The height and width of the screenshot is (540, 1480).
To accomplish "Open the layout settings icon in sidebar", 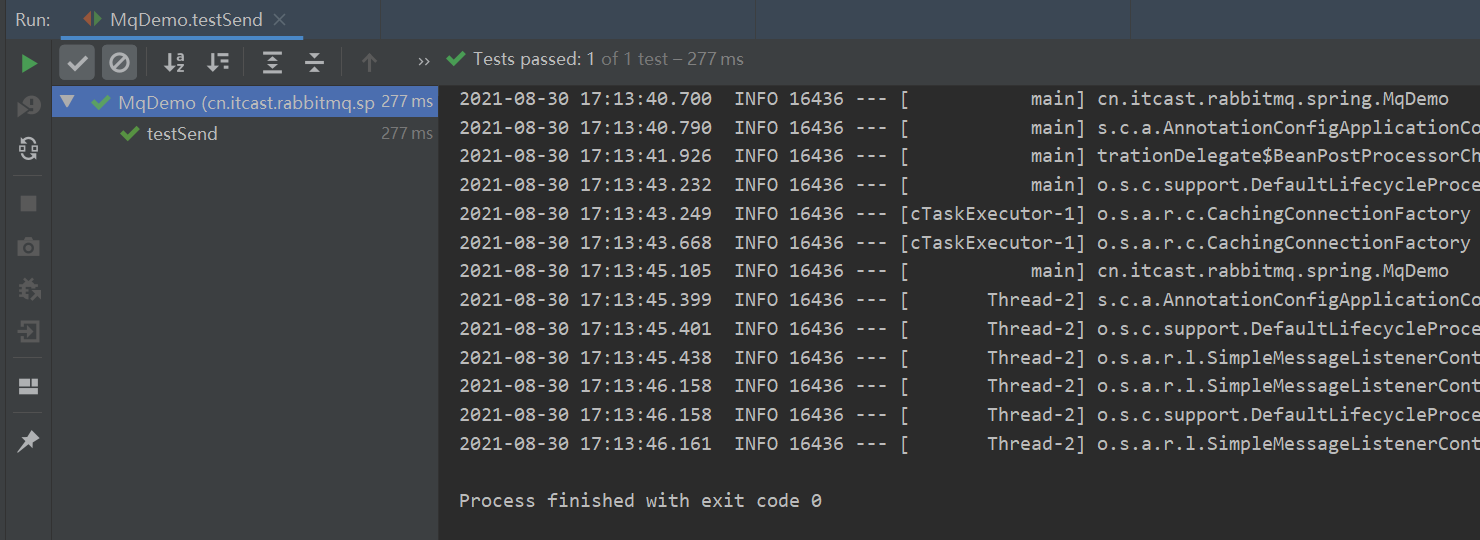I will 29,387.
